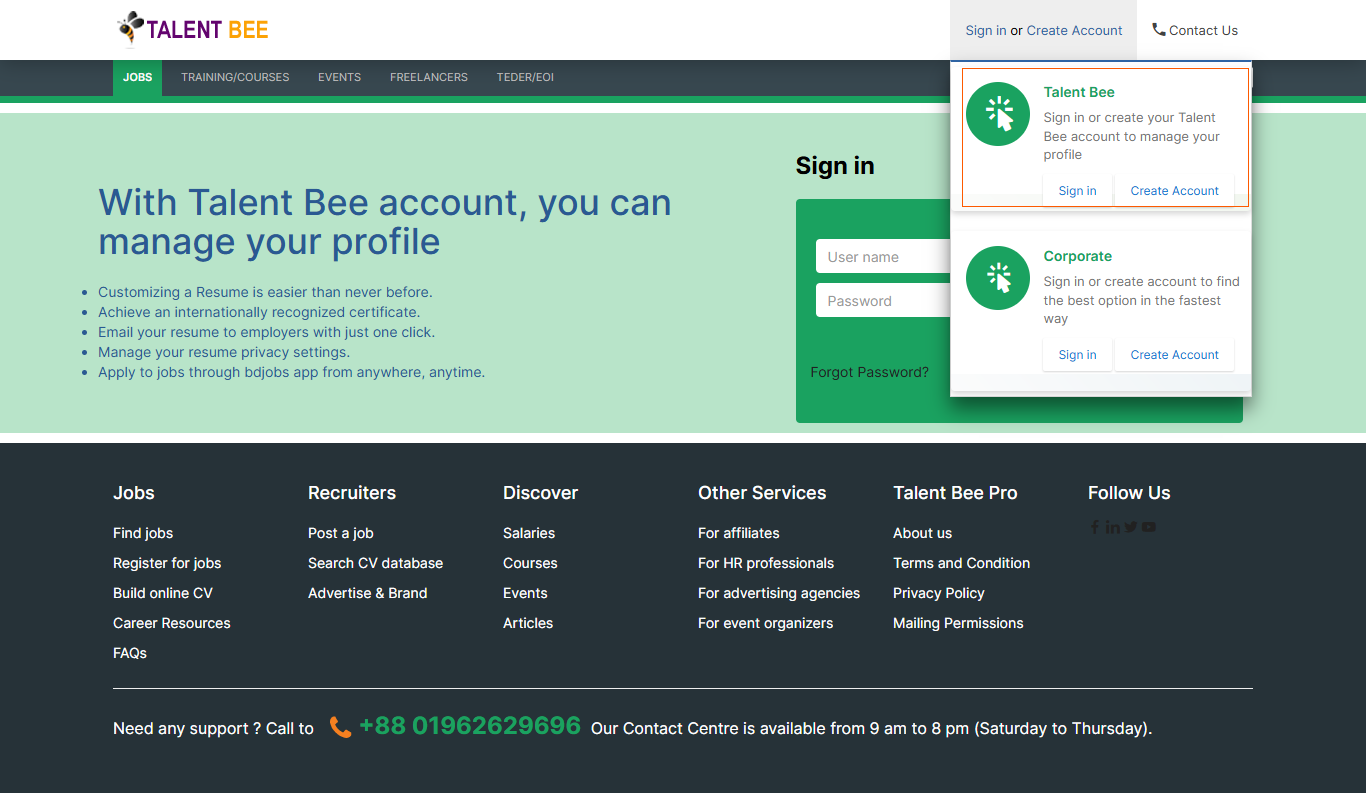
Task: Click the orange phone icon in footer
Action: [340, 728]
